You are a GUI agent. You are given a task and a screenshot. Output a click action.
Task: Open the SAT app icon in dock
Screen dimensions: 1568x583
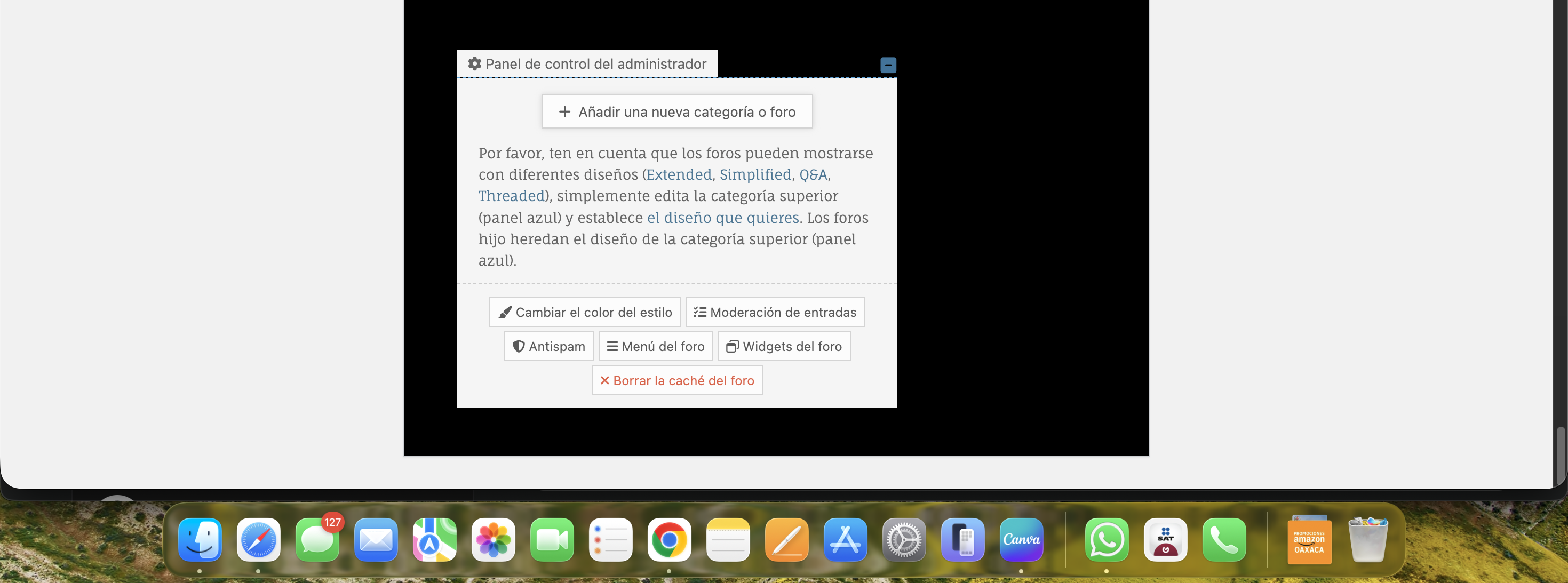[1165, 540]
